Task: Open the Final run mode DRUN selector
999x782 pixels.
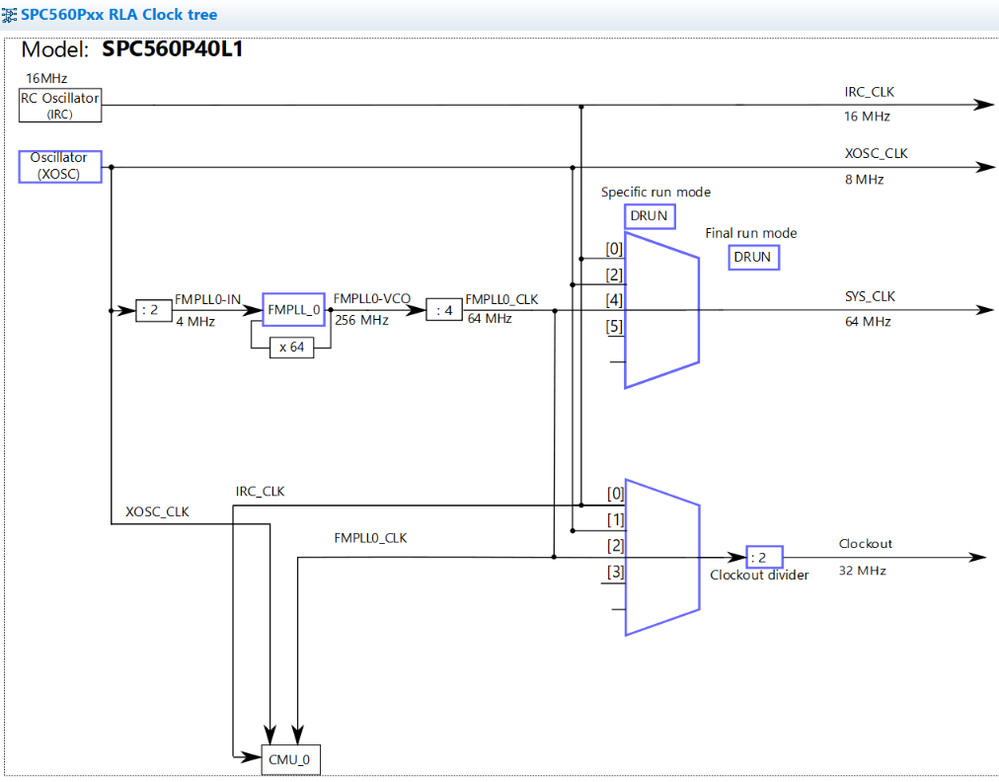Action: tap(753, 257)
